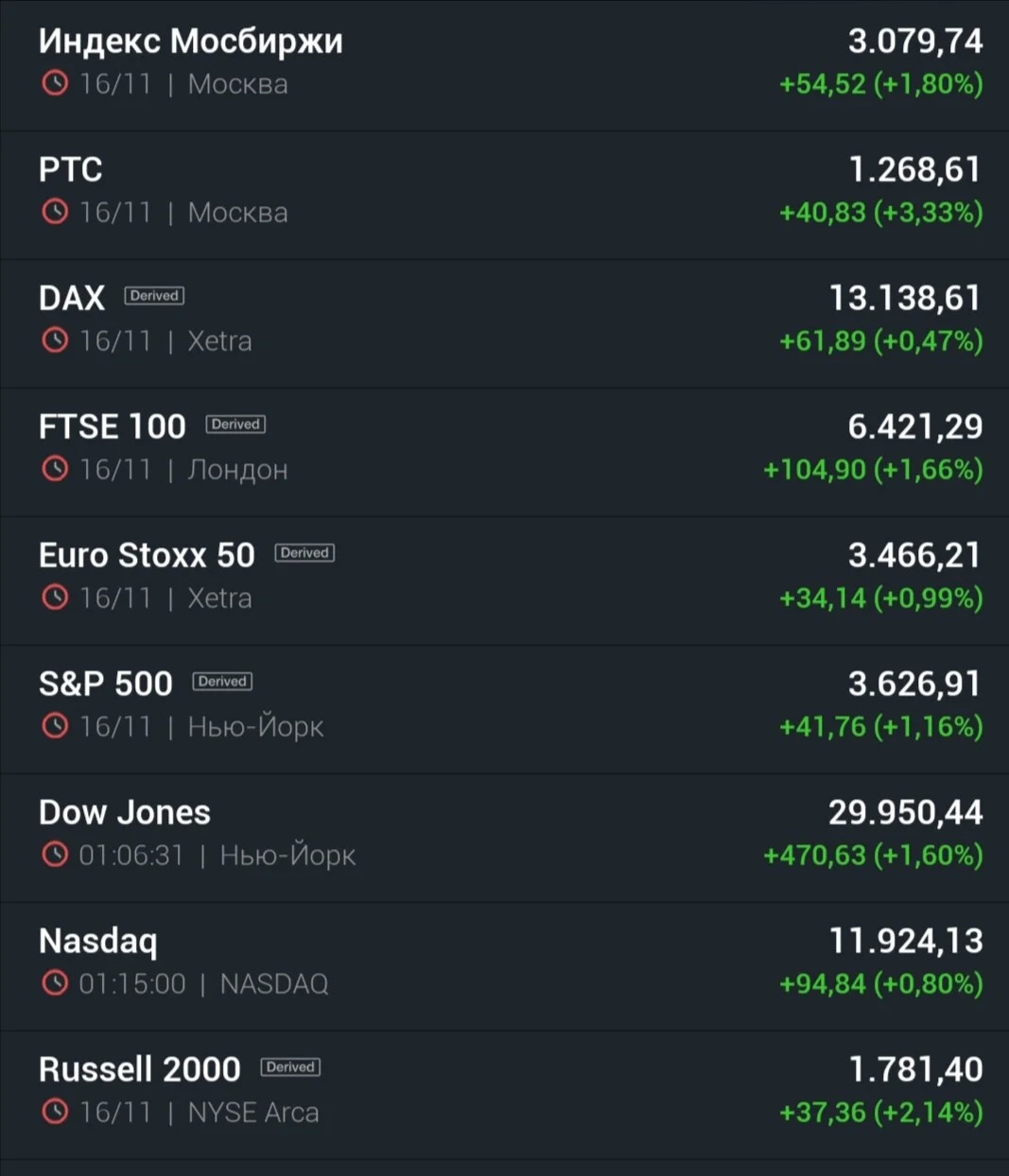
Task: Select the FTSE 100 price 6.421,29
Action: [915, 426]
